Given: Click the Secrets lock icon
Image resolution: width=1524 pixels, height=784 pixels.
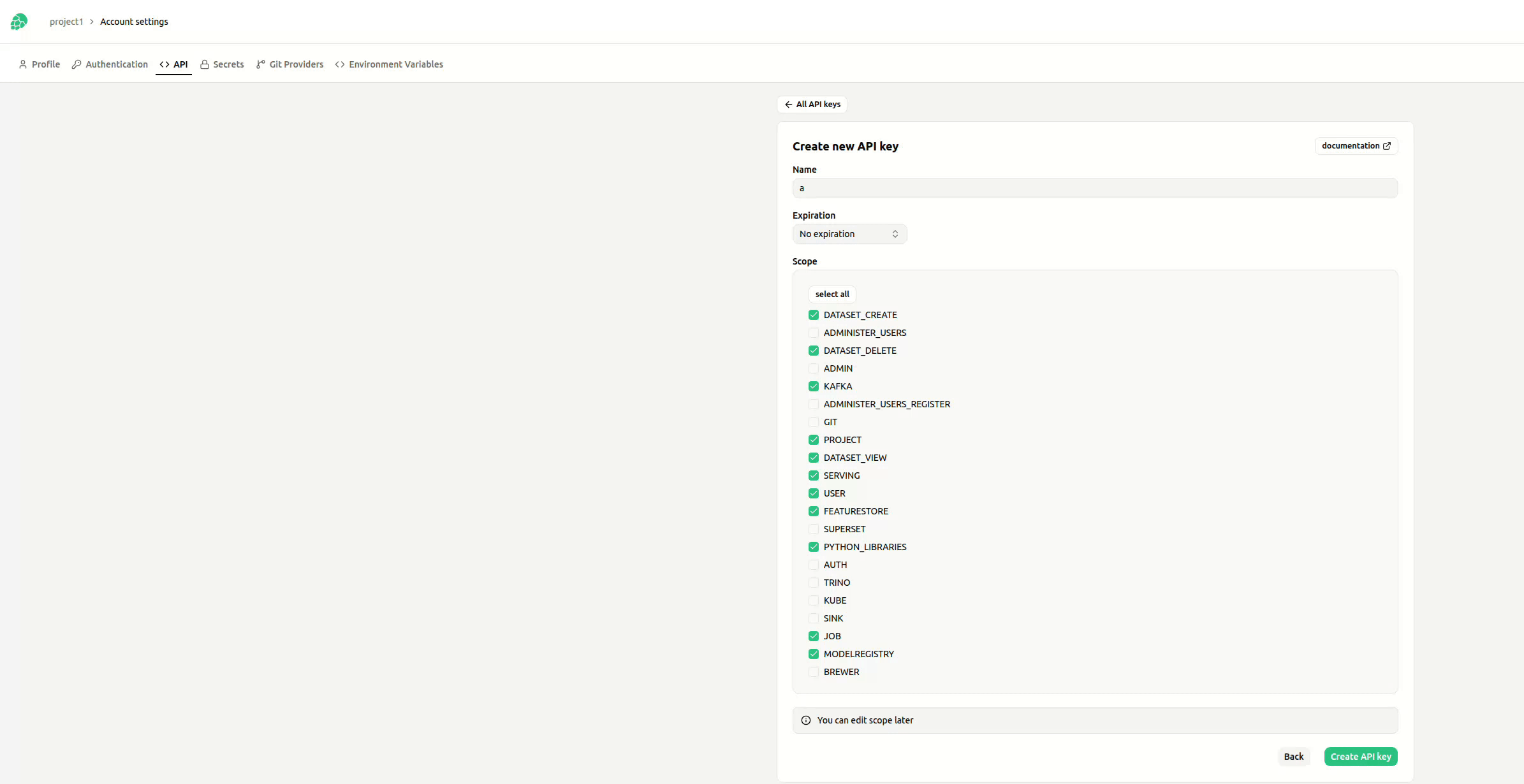Looking at the screenshot, I should (205, 64).
